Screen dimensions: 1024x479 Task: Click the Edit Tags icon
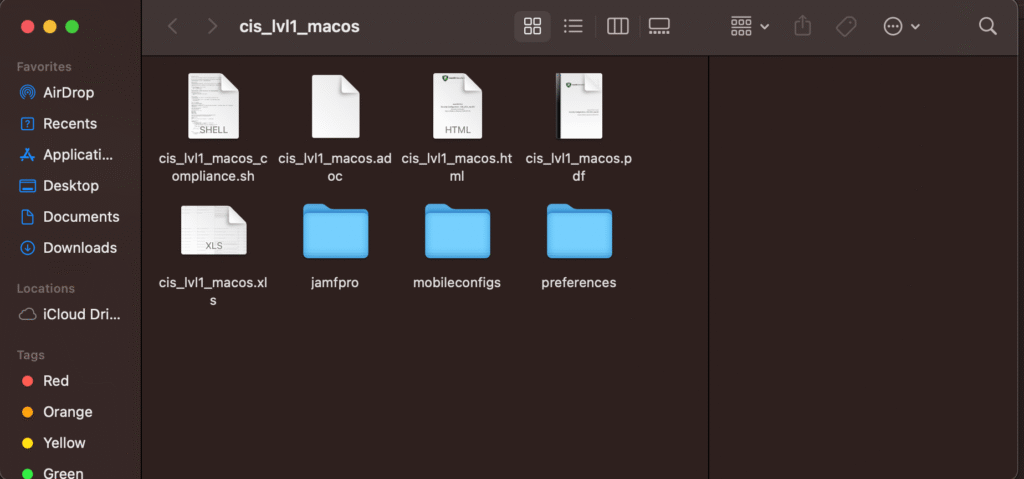click(846, 27)
